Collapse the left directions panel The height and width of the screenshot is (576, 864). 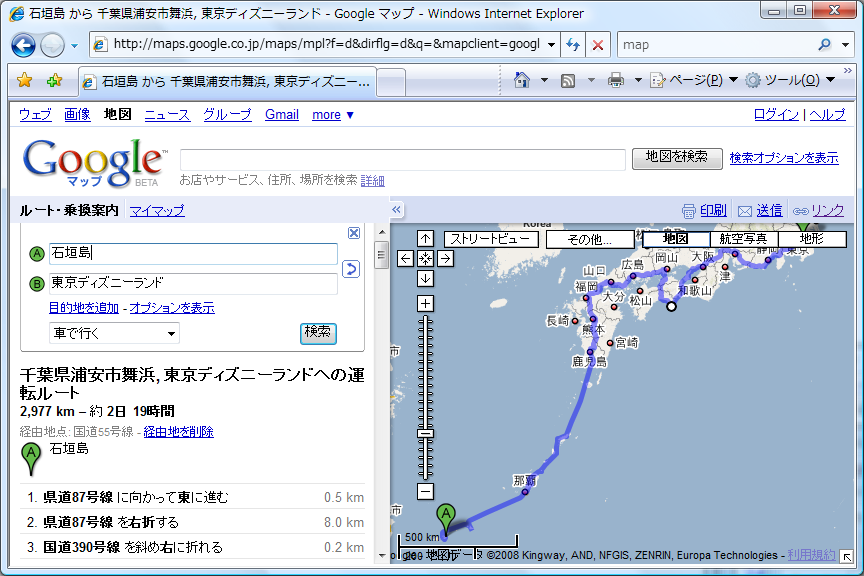coord(396,210)
